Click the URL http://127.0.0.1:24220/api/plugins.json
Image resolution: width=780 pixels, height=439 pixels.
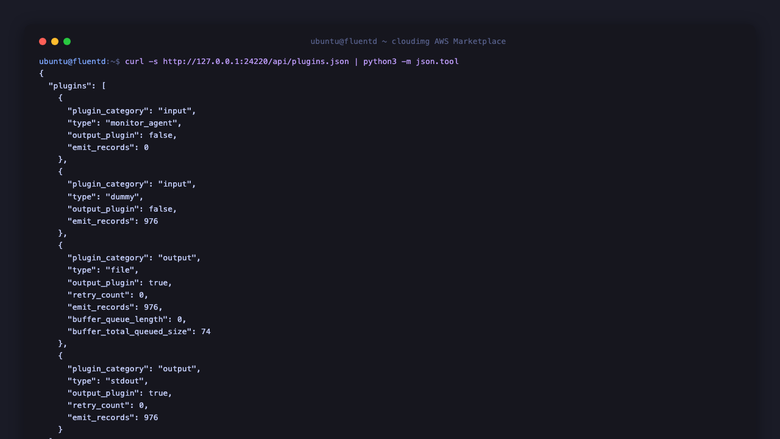pyautogui.click(x=256, y=62)
